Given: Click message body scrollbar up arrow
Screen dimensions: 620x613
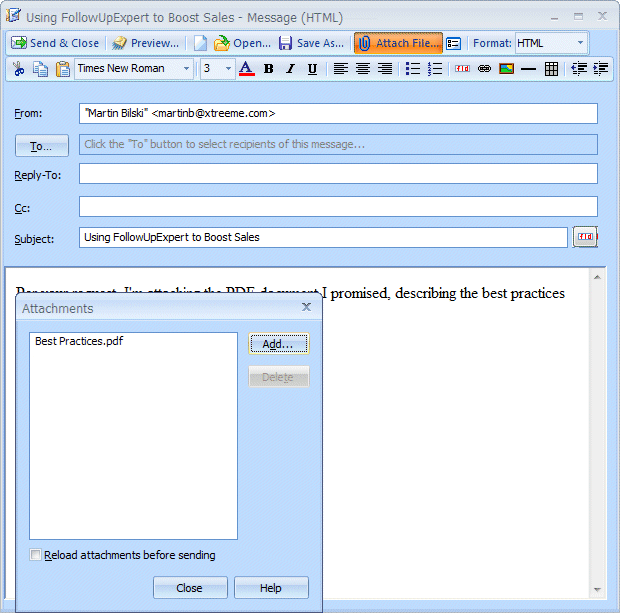Looking at the screenshot, I should (597, 278).
